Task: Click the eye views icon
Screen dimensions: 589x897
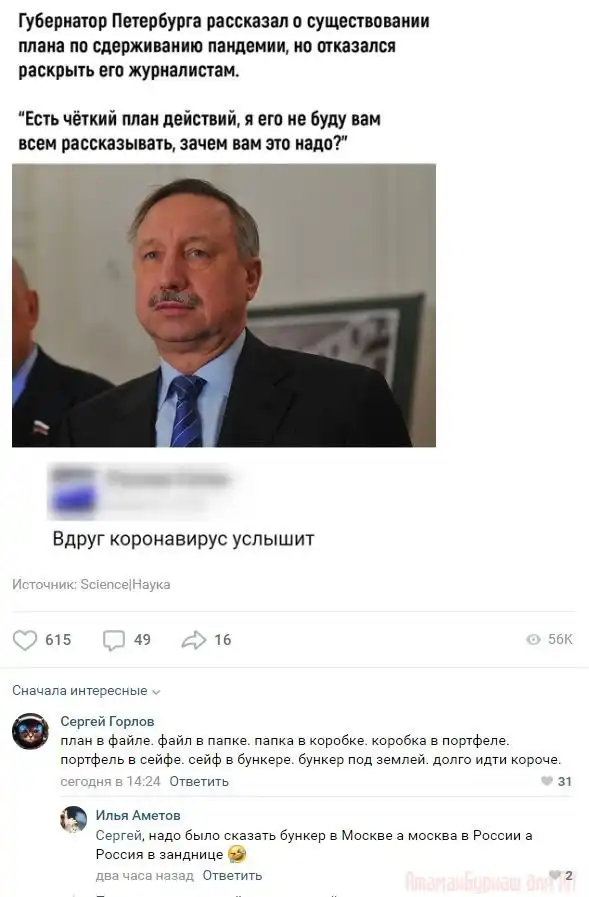Action: tap(533, 640)
